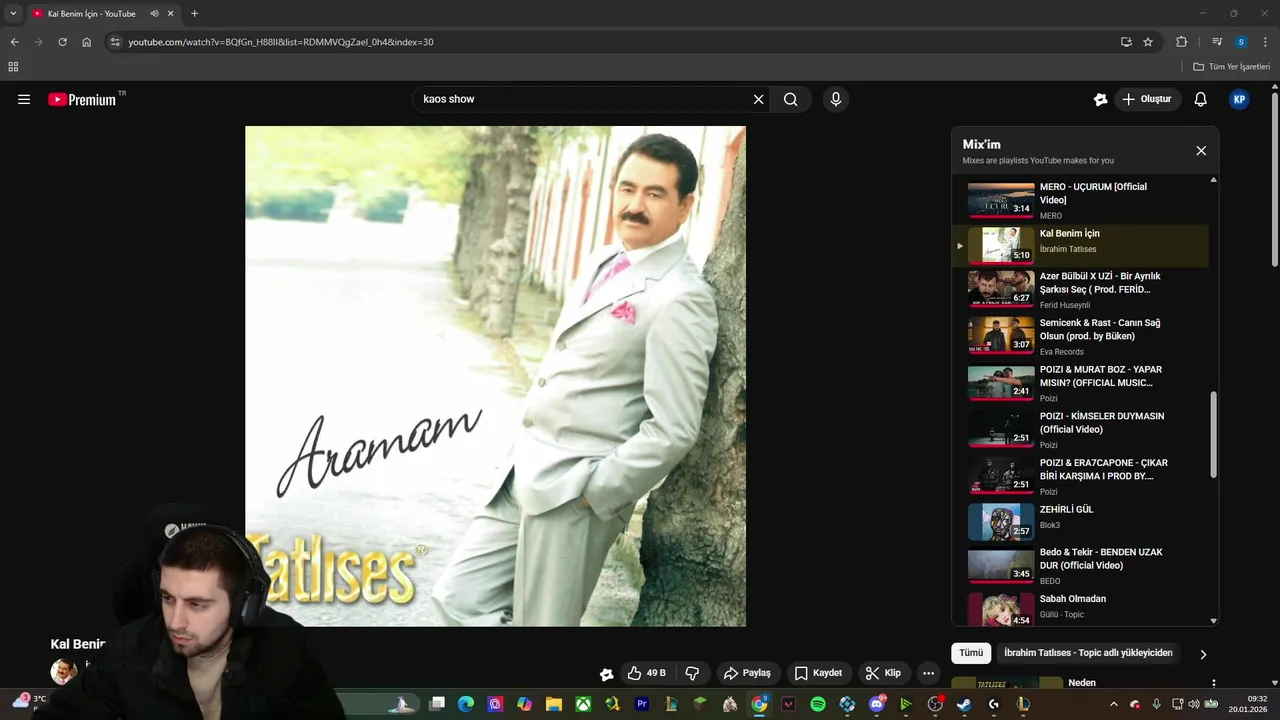Viewport: 1280px width, 720px height.
Task: Open Premiere Pro from the taskbar
Action: [x=642, y=704]
